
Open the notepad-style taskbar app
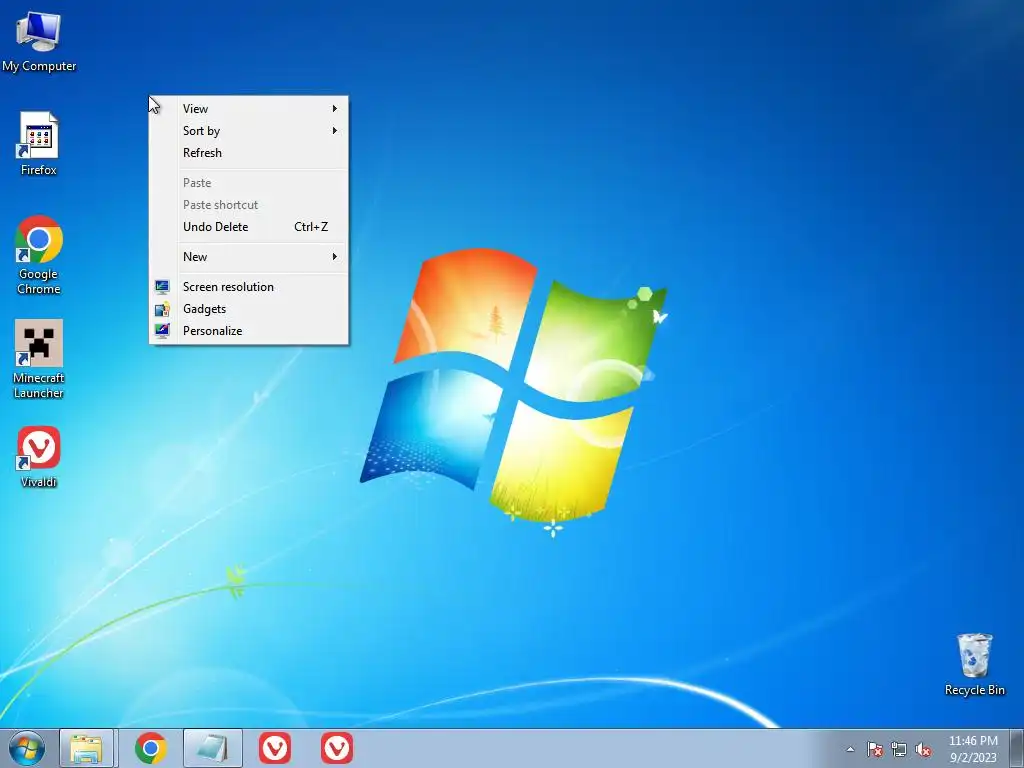pyautogui.click(x=213, y=748)
